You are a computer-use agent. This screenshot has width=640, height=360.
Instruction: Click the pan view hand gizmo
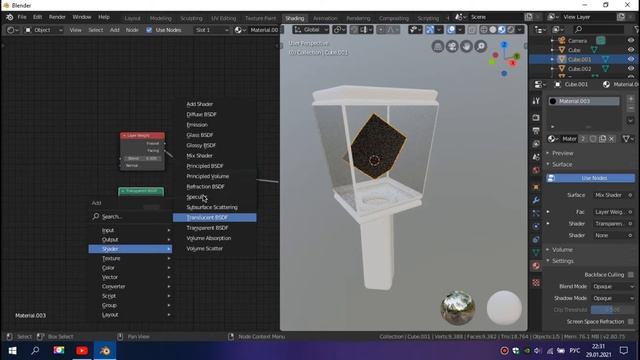click(467, 46)
